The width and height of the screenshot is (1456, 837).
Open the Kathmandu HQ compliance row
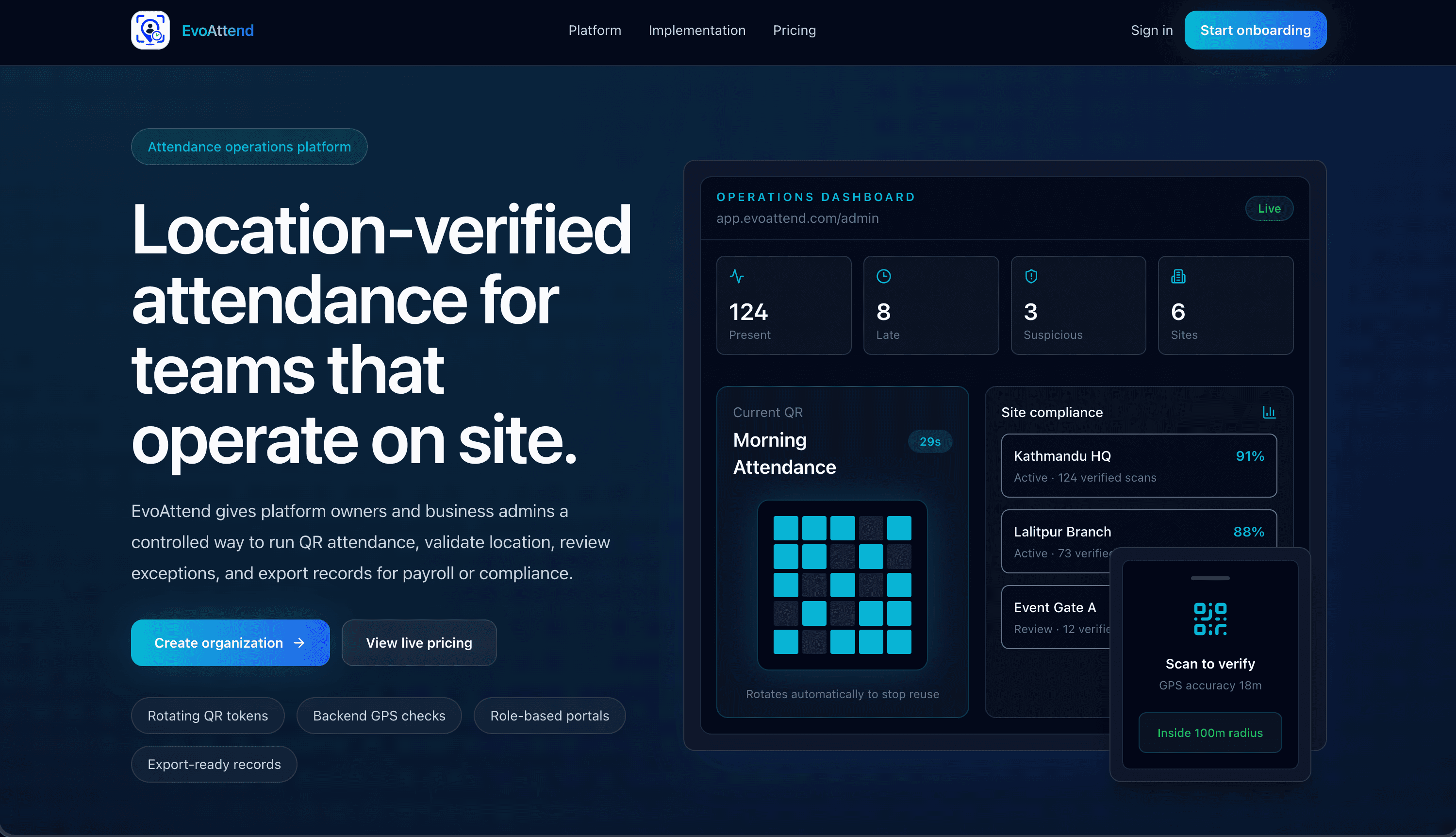[x=1139, y=466]
